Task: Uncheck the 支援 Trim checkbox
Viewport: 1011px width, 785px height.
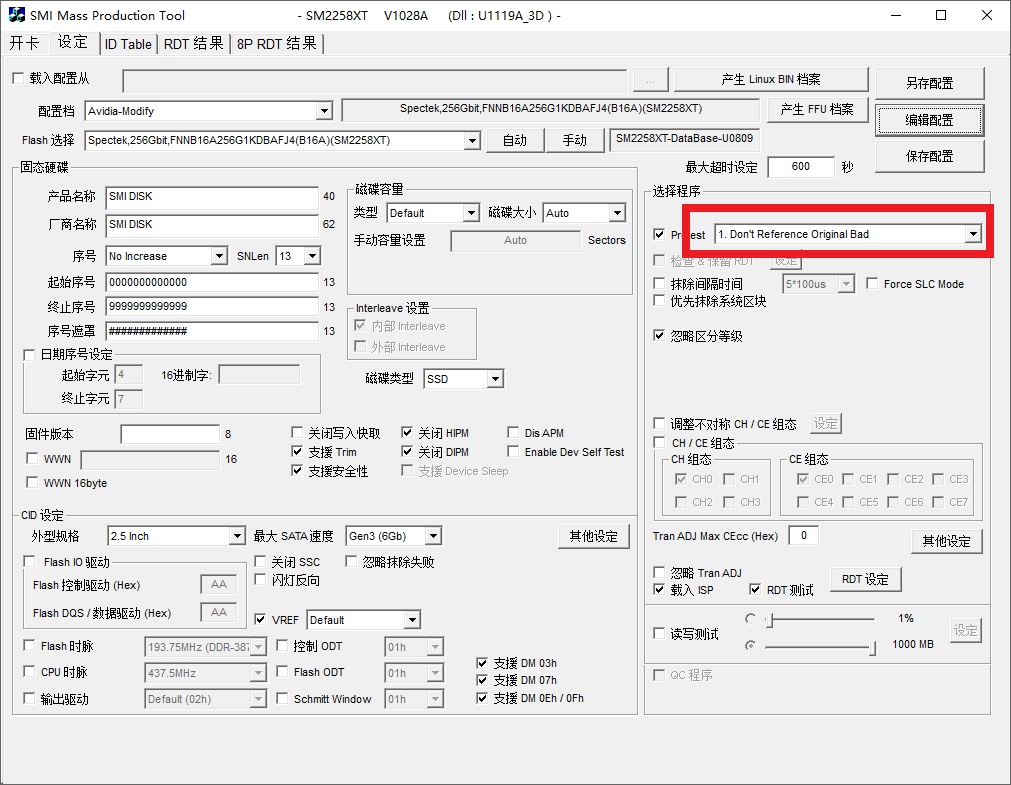Action: click(x=298, y=452)
